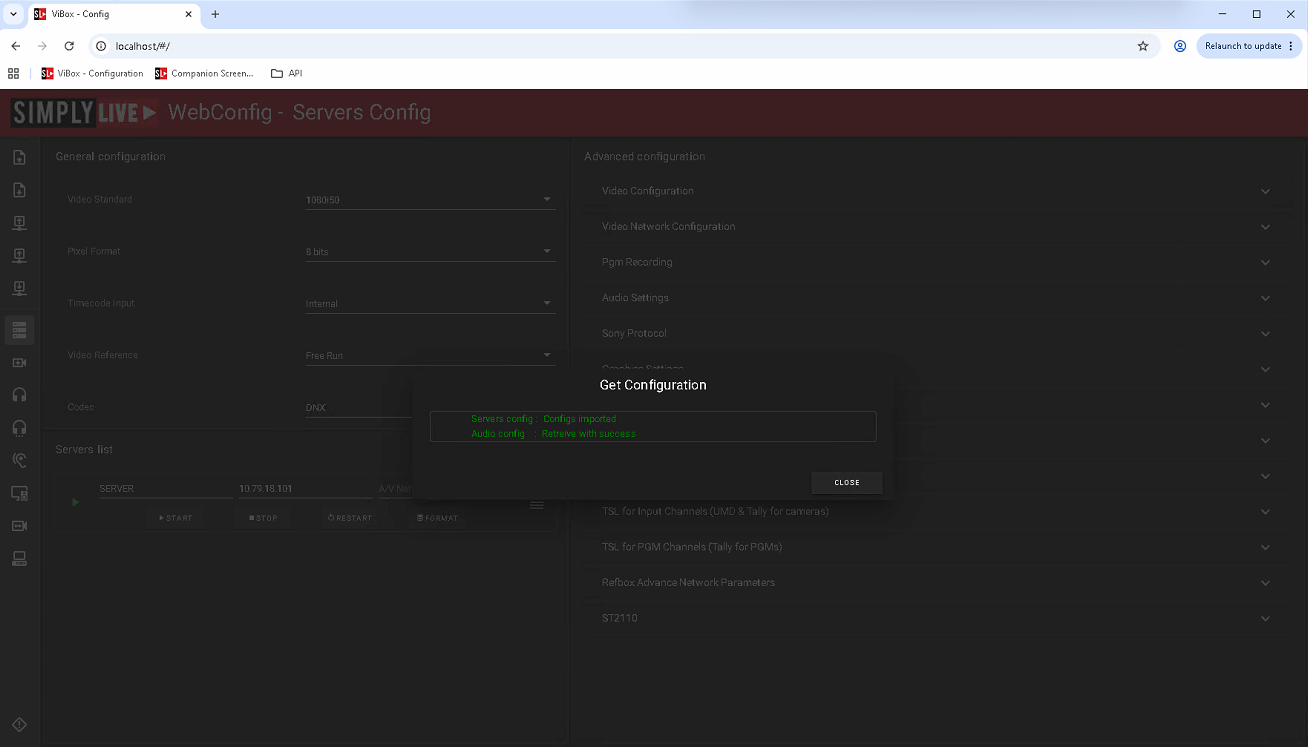The width and height of the screenshot is (1308, 747).
Task: Expand the Video Configuration section
Action: coord(937,191)
